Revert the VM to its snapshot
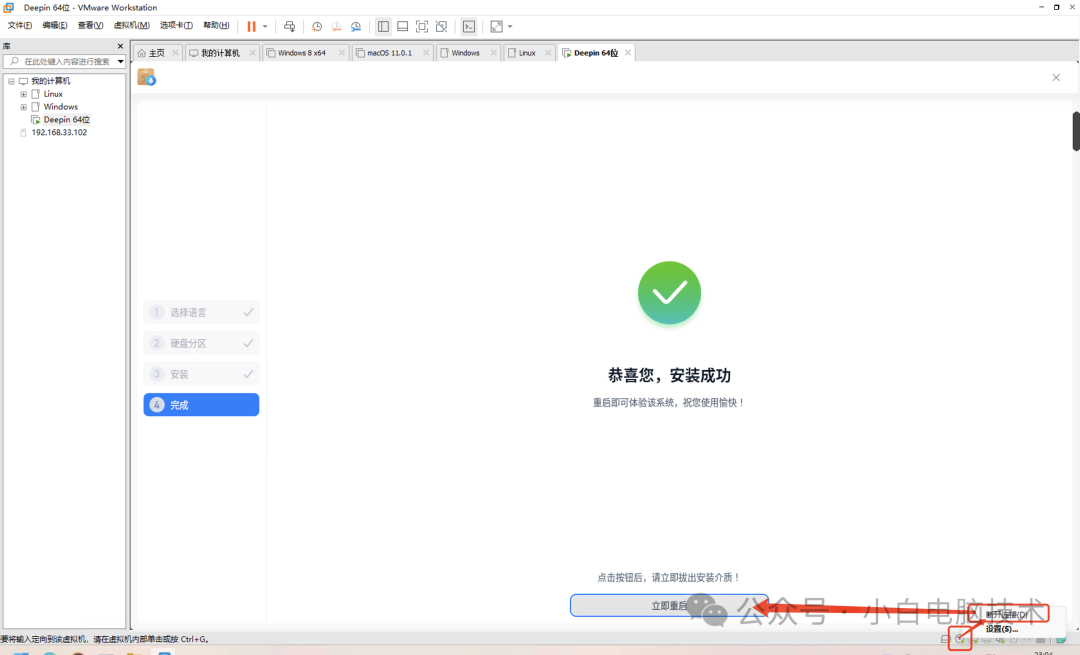This screenshot has height=655, width=1080. pos(336,26)
